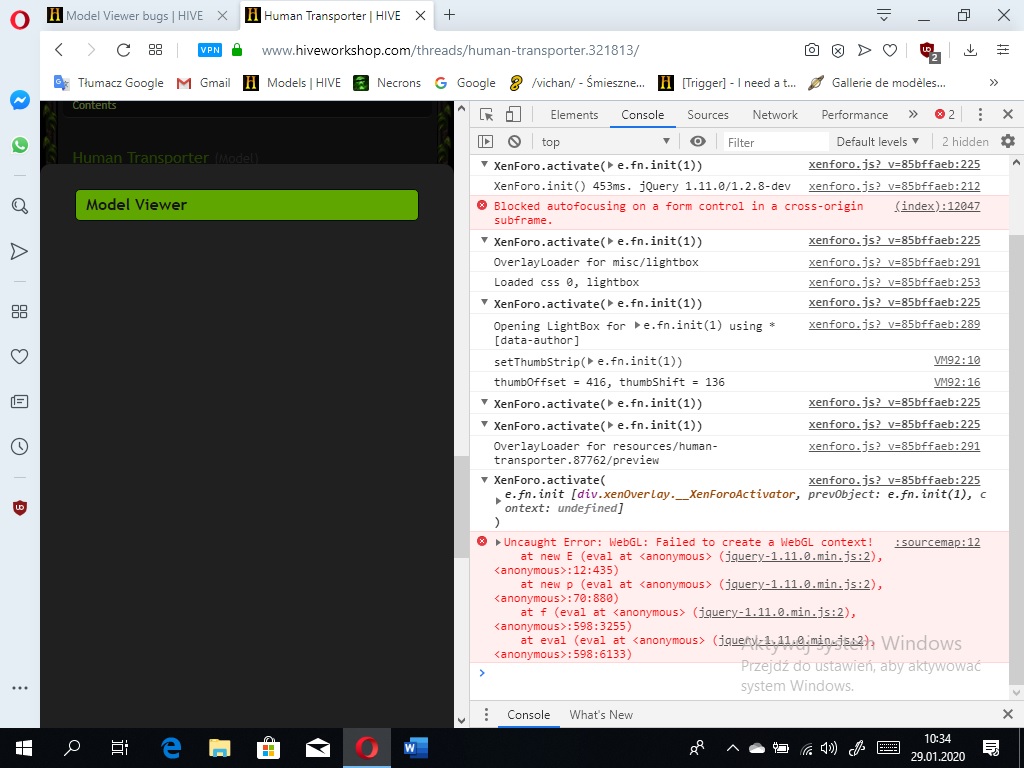Expand e.fn.init div.xenOverlay object
The width and height of the screenshot is (1024, 768).
tap(498, 501)
